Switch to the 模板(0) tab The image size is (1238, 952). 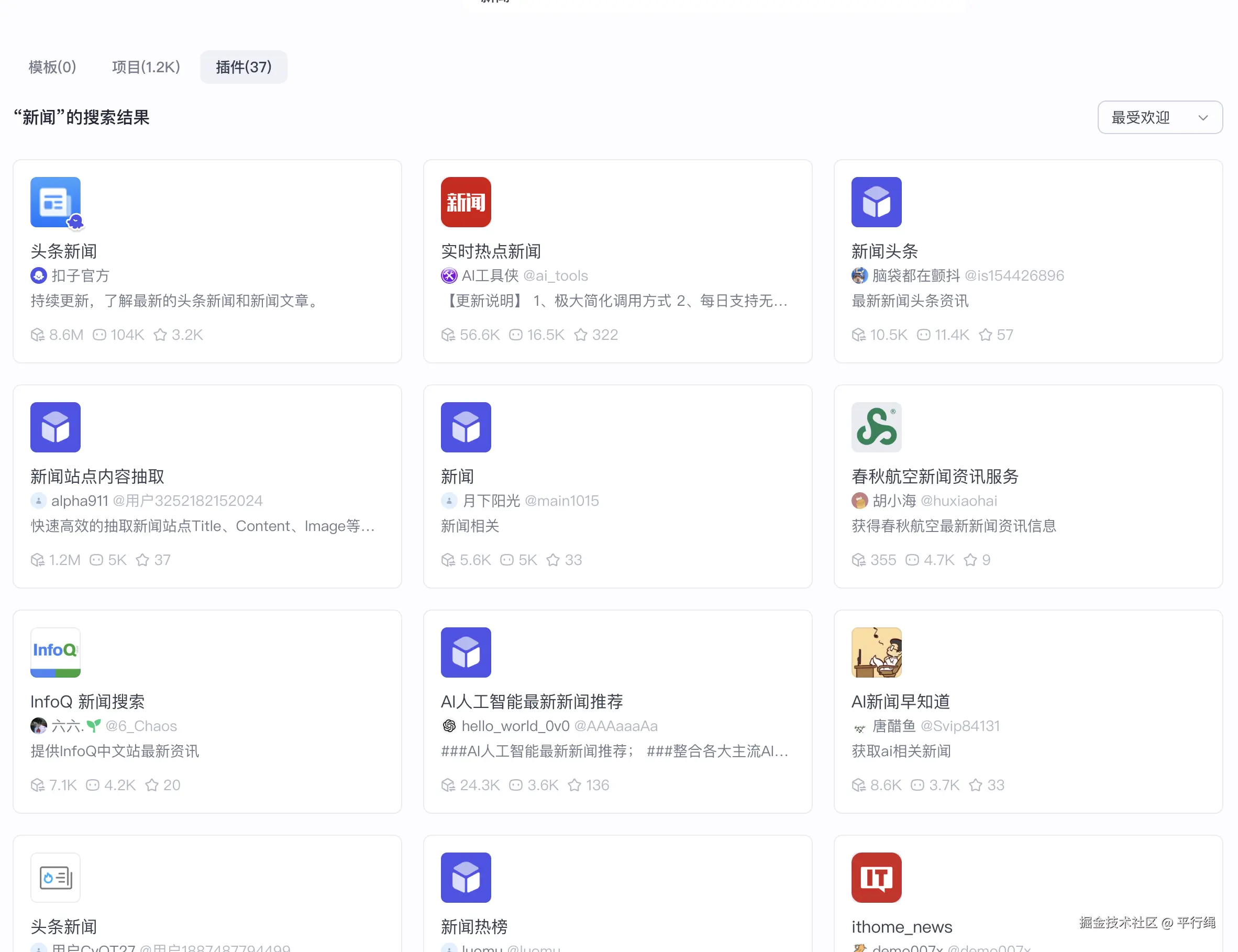point(52,67)
